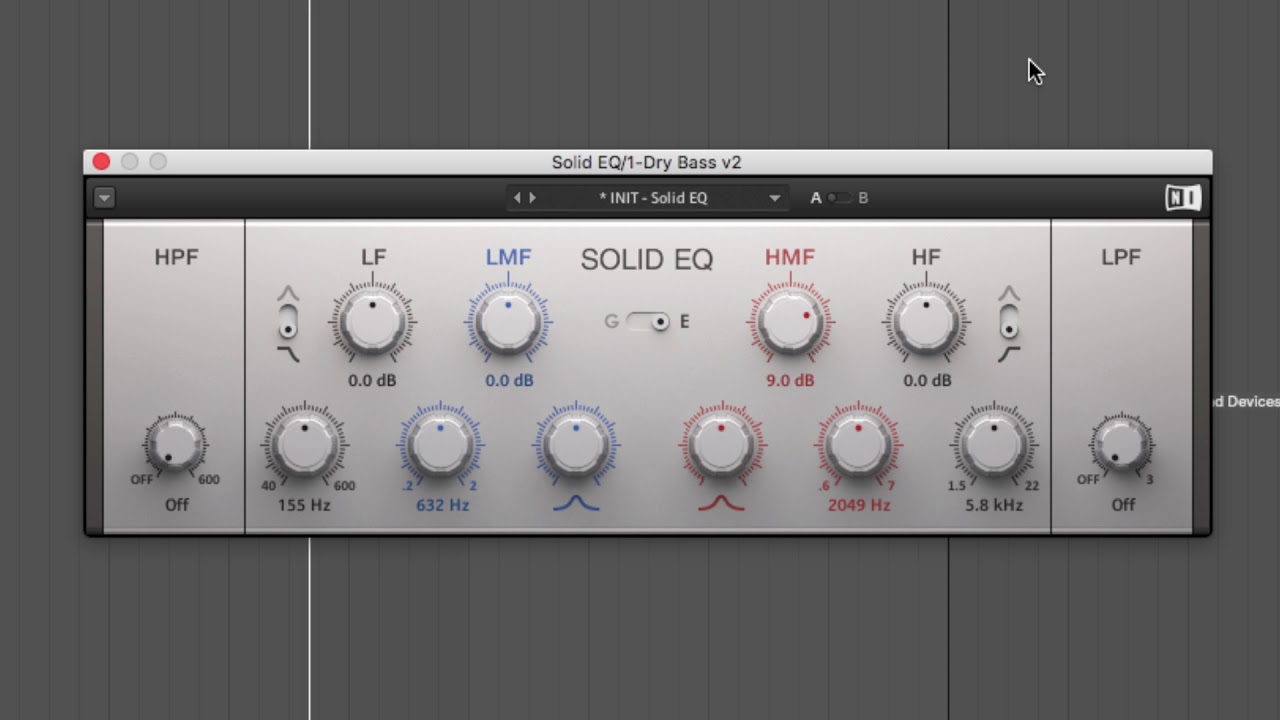The image size is (1280, 720).
Task: Click the LF 0.0 dB value
Action: pos(372,380)
